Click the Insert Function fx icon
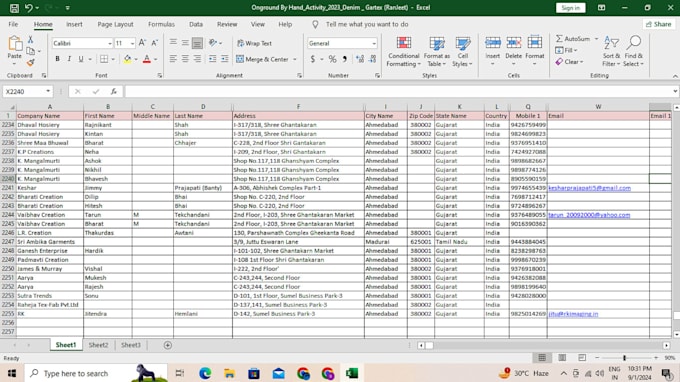Image resolution: width=680 pixels, height=382 pixels. coord(114,91)
